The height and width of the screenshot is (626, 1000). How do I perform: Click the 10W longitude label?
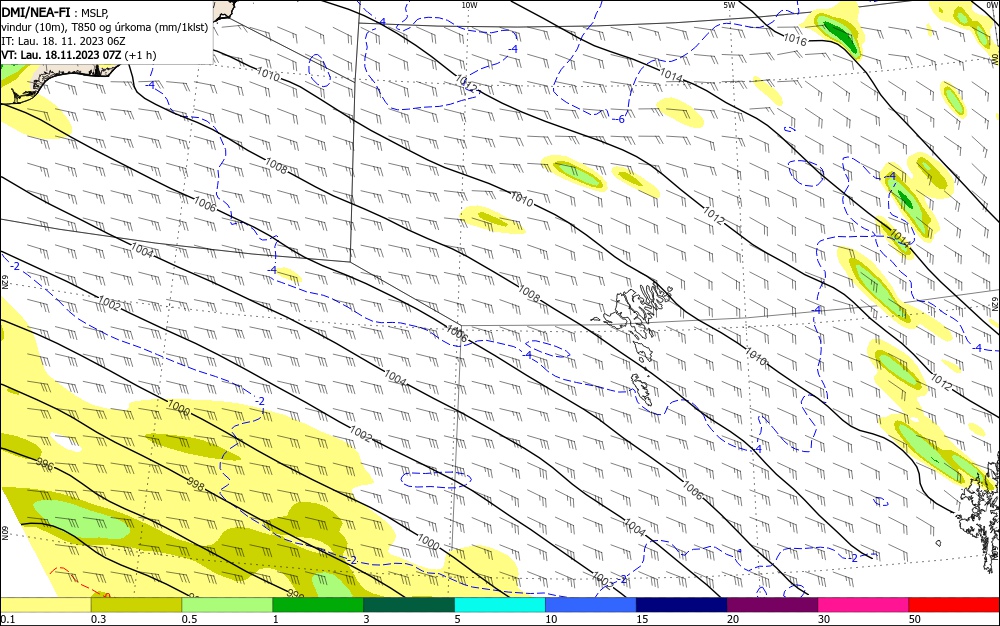[x=469, y=5]
